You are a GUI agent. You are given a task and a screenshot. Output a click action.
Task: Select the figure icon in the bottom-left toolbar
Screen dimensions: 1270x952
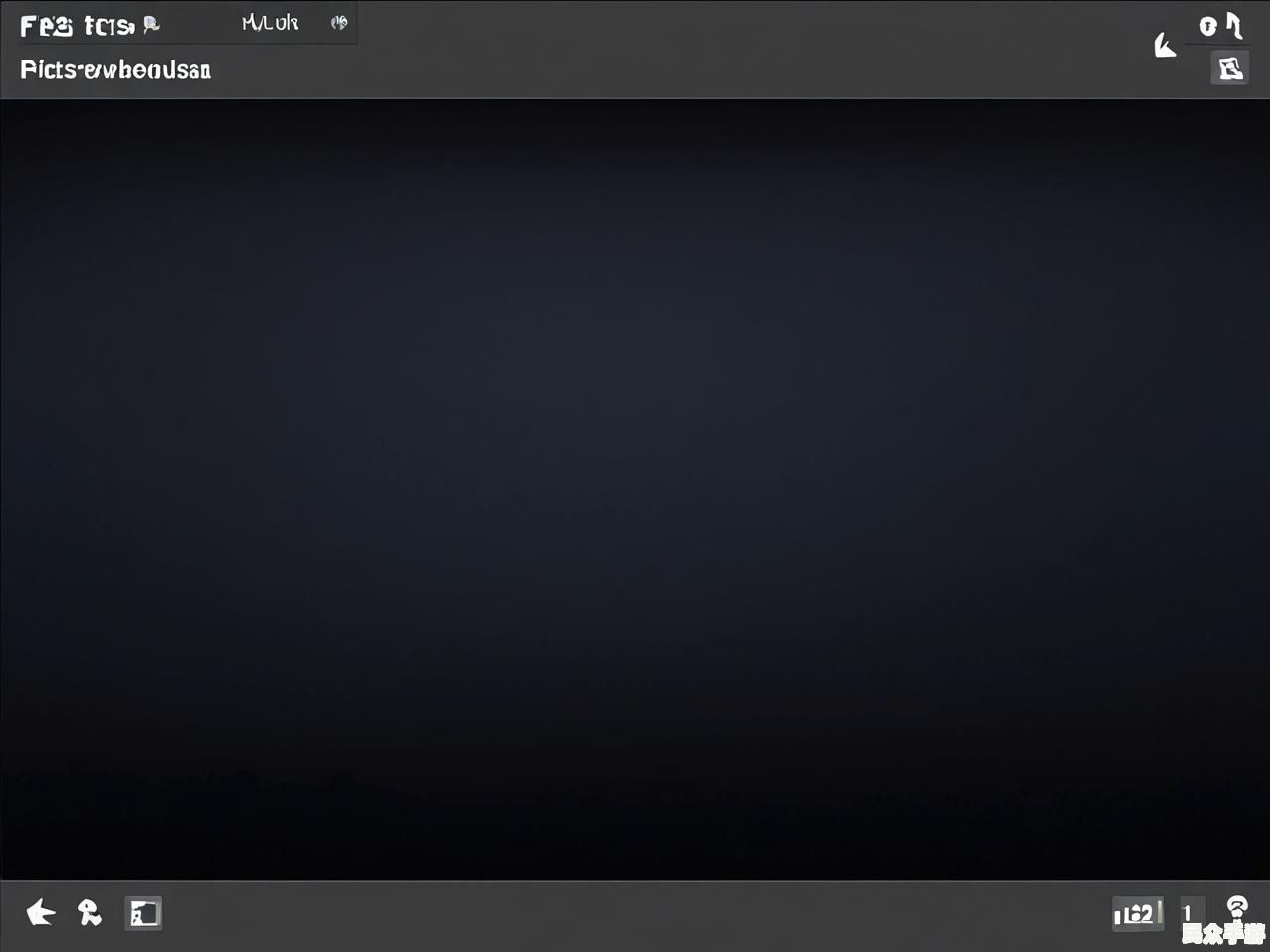[x=90, y=912]
